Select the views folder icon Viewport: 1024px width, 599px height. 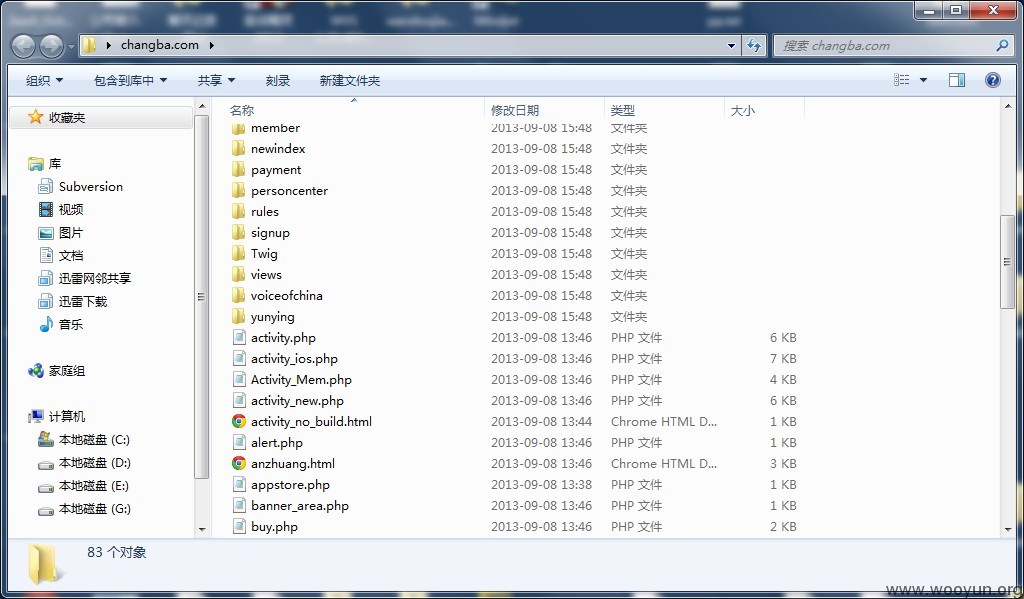point(238,274)
